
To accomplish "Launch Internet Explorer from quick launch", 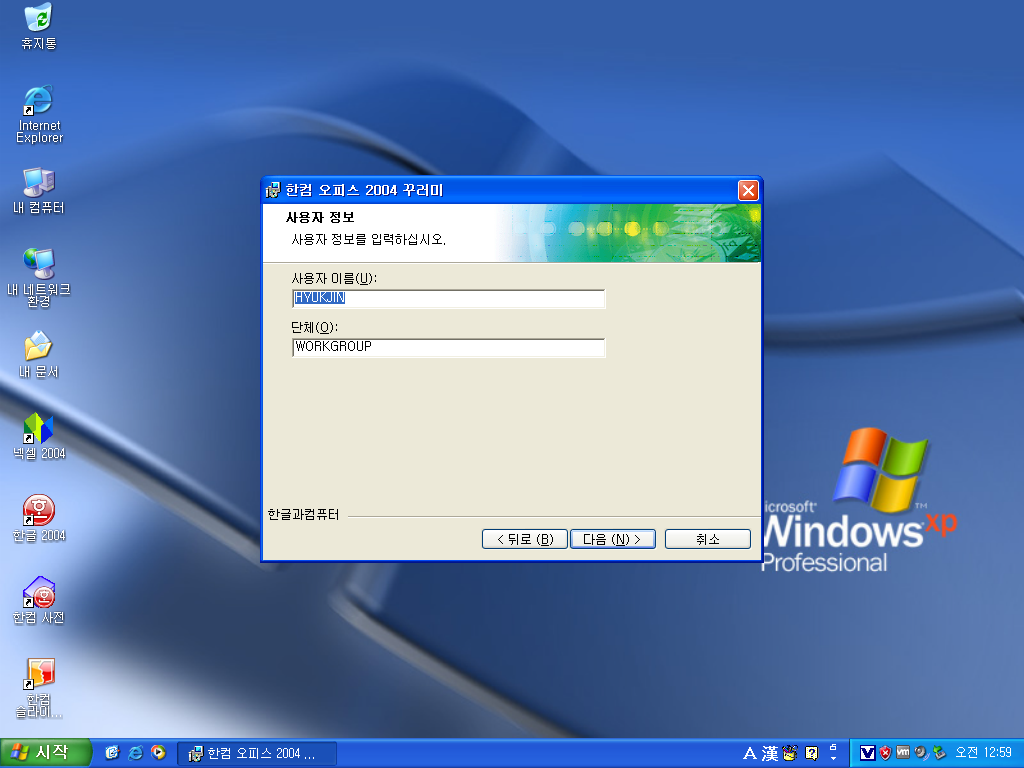I will click(x=135, y=753).
